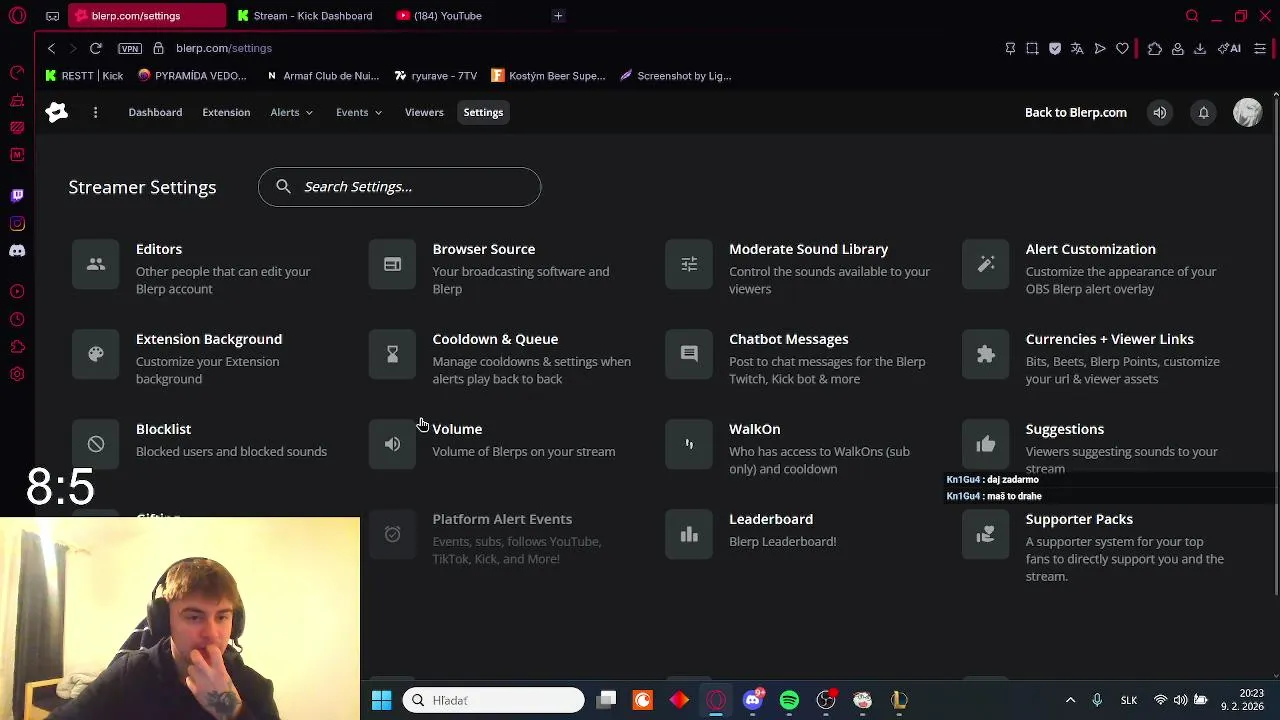This screenshot has height=720, width=1280.
Task: Open Spotify from the taskbar
Action: (789, 700)
